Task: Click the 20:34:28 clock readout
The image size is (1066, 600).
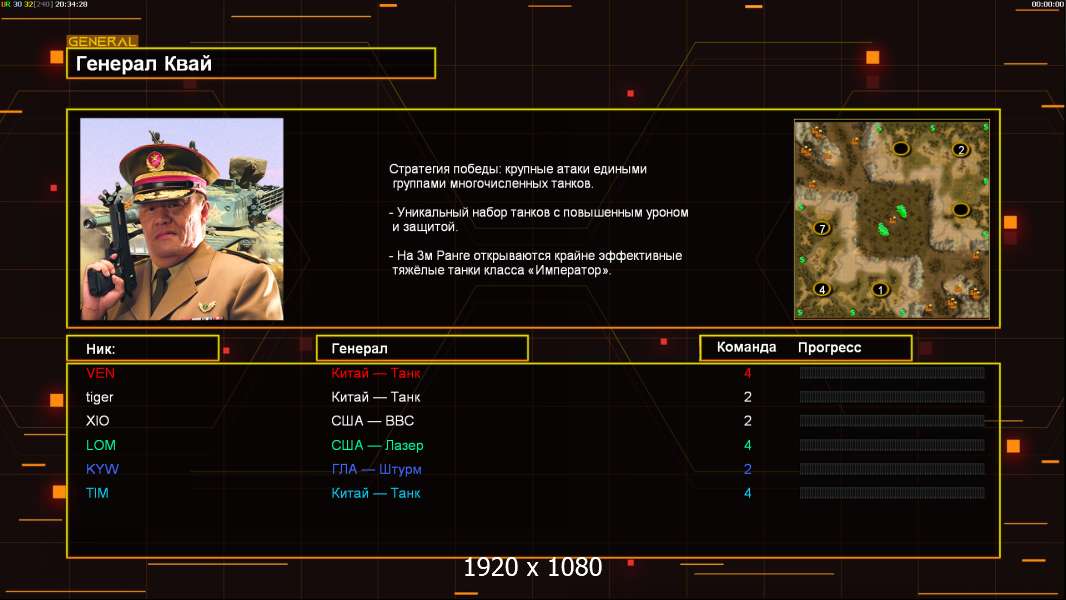Action: click(x=71, y=4)
